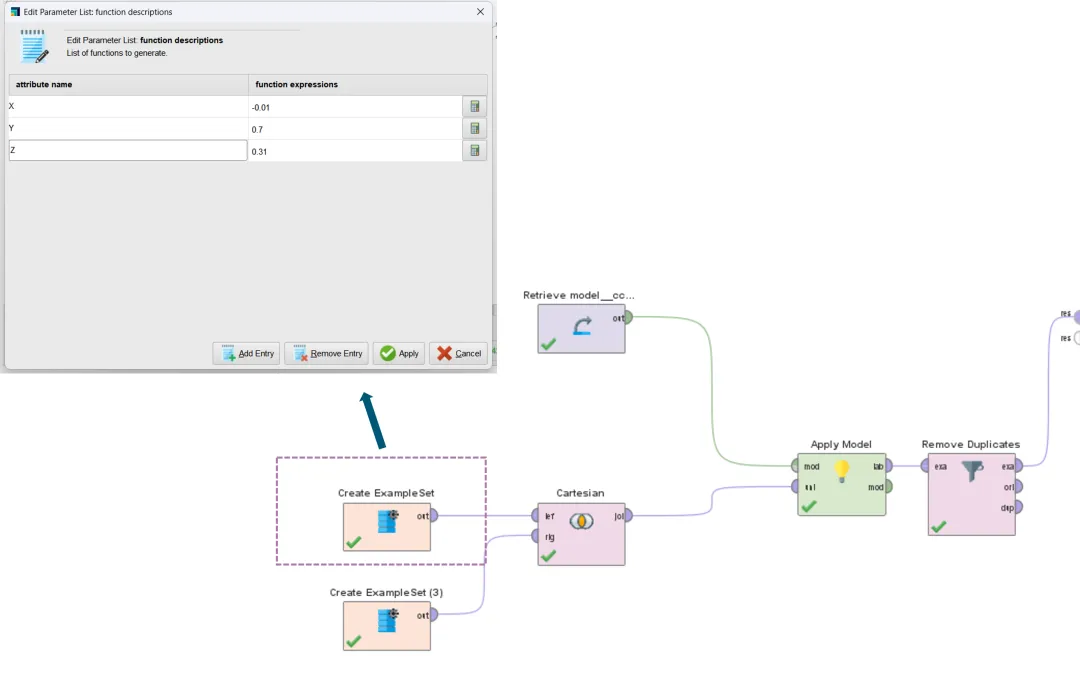Sort by attribute name column header

pyautogui.click(x=128, y=85)
